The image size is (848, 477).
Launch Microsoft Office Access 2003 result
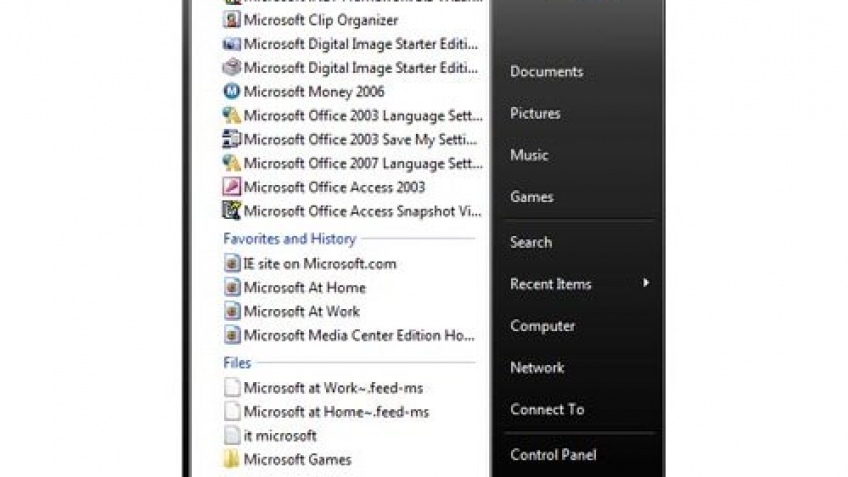[x=334, y=187]
